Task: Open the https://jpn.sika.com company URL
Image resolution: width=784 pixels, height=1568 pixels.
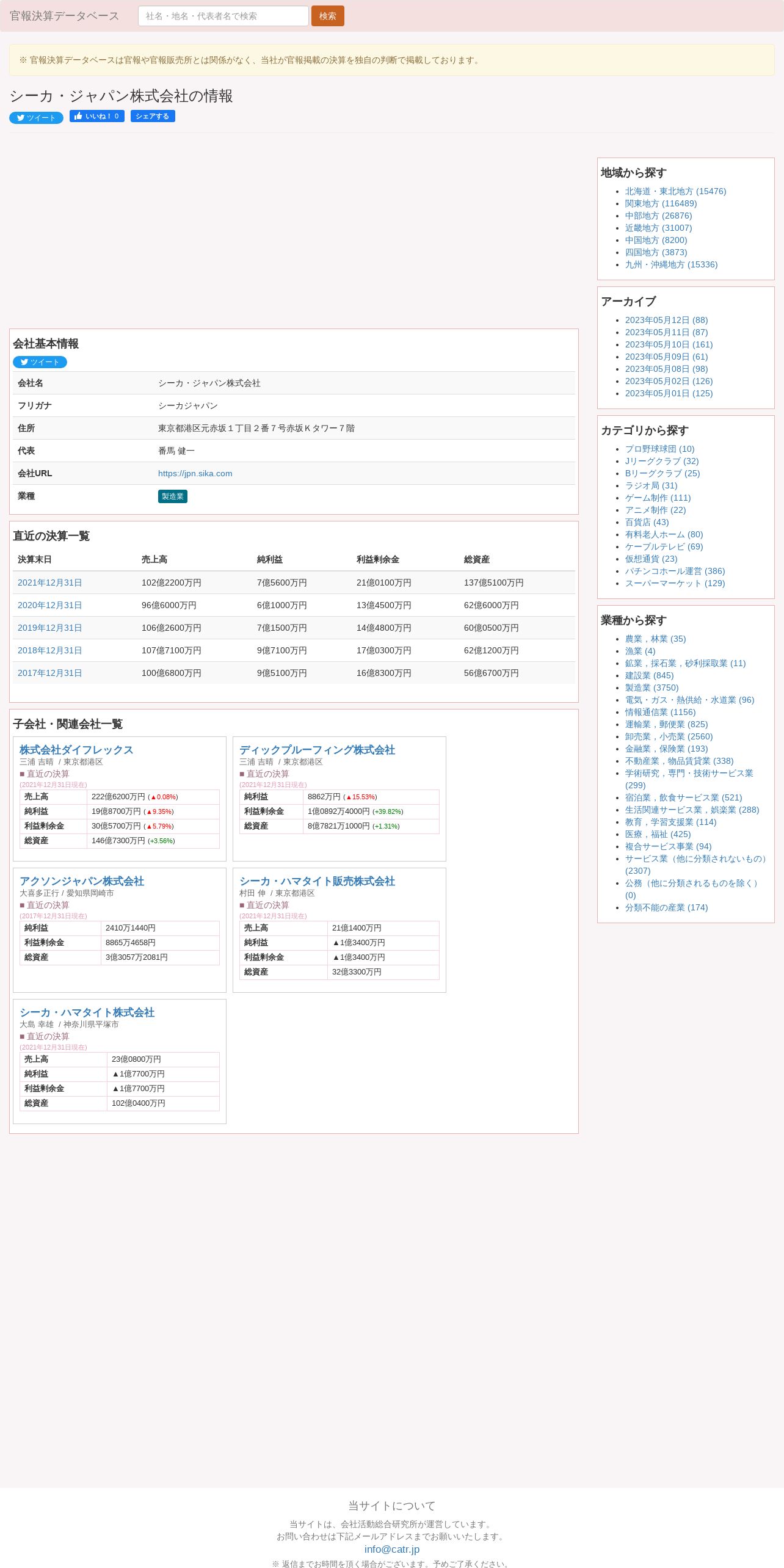Action: (195, 473)
